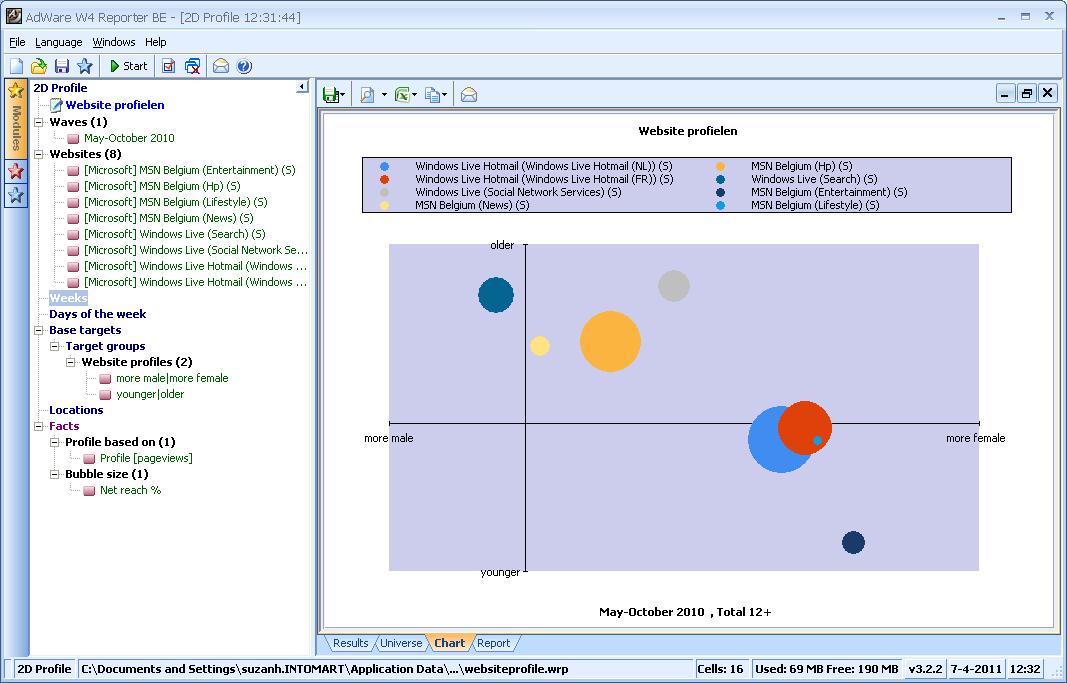The height and width of the screenshot is (683, 1067).
Task: Click the dark navy MSN Belgium (Entertainment) bubble
Action: point(853,542)
